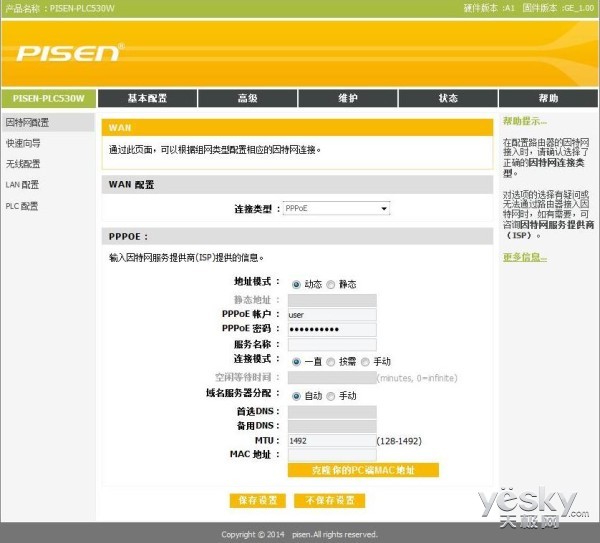Open the 高级 tab
The height and width of the screenshot is (543, 600).
tap(248, 98)
